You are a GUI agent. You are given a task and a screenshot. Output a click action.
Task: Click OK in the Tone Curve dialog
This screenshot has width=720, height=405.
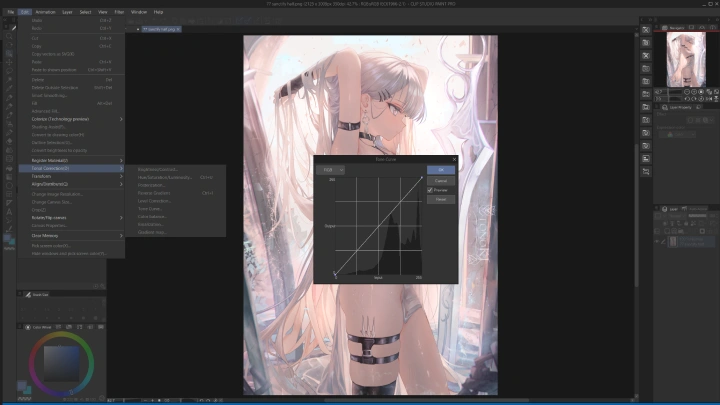pos(441,170)
